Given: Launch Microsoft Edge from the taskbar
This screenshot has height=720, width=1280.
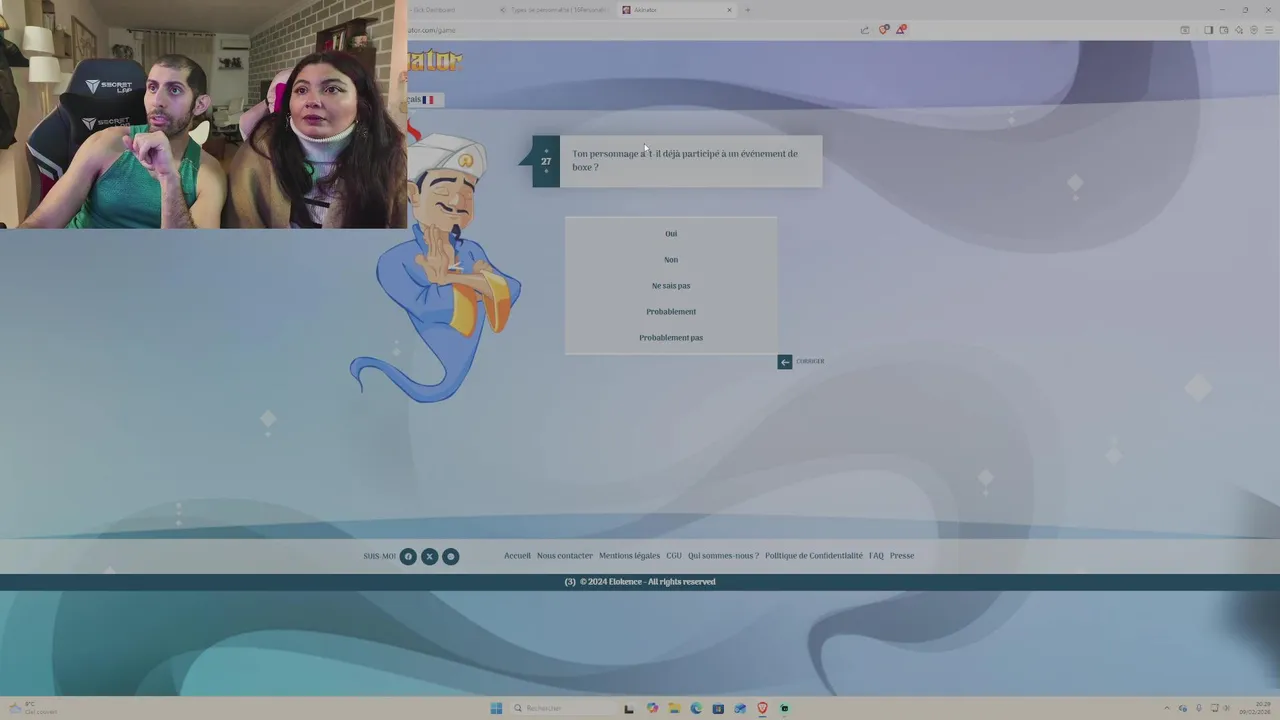Looking at the screenshot, I should pos(696,709).
